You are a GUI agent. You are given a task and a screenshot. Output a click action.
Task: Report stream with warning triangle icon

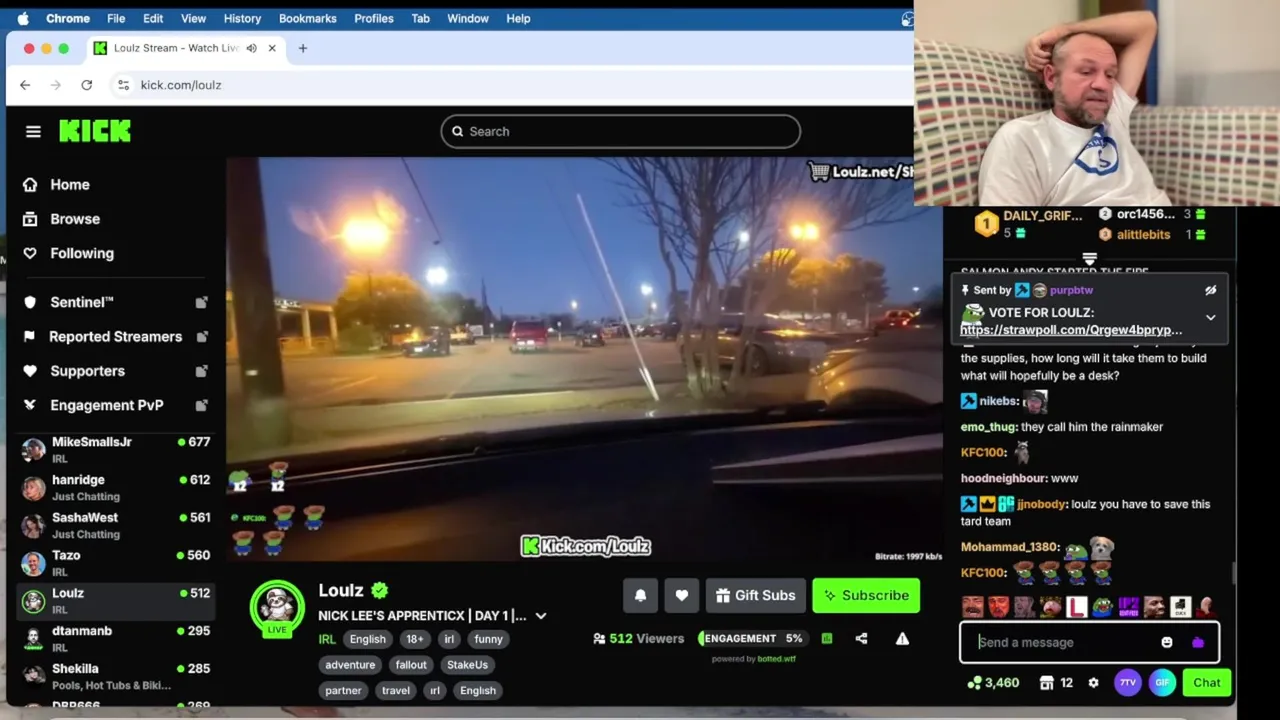902,638
